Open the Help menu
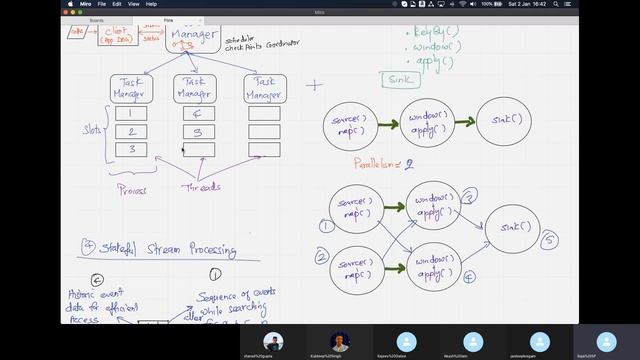The image size is (640, 360). point(151,4)
